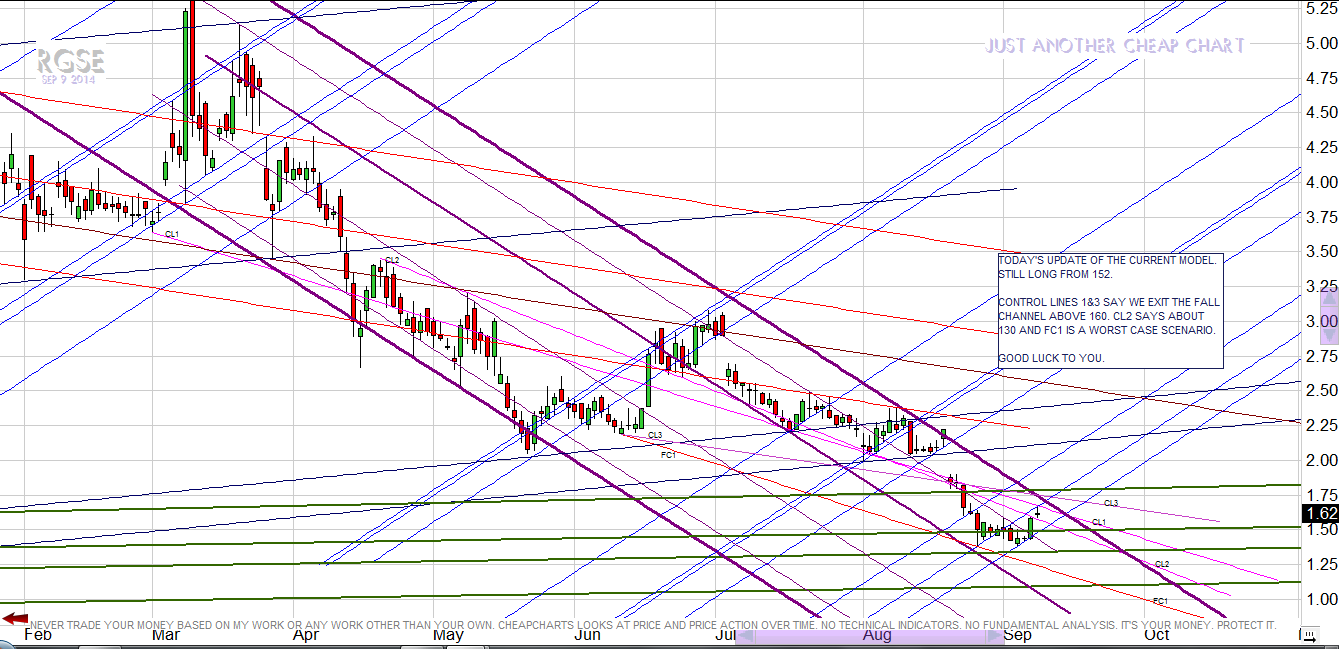Select the Today's Update annotation text box
This screenshot has width=1339, height=649.
click(1109, 310)
